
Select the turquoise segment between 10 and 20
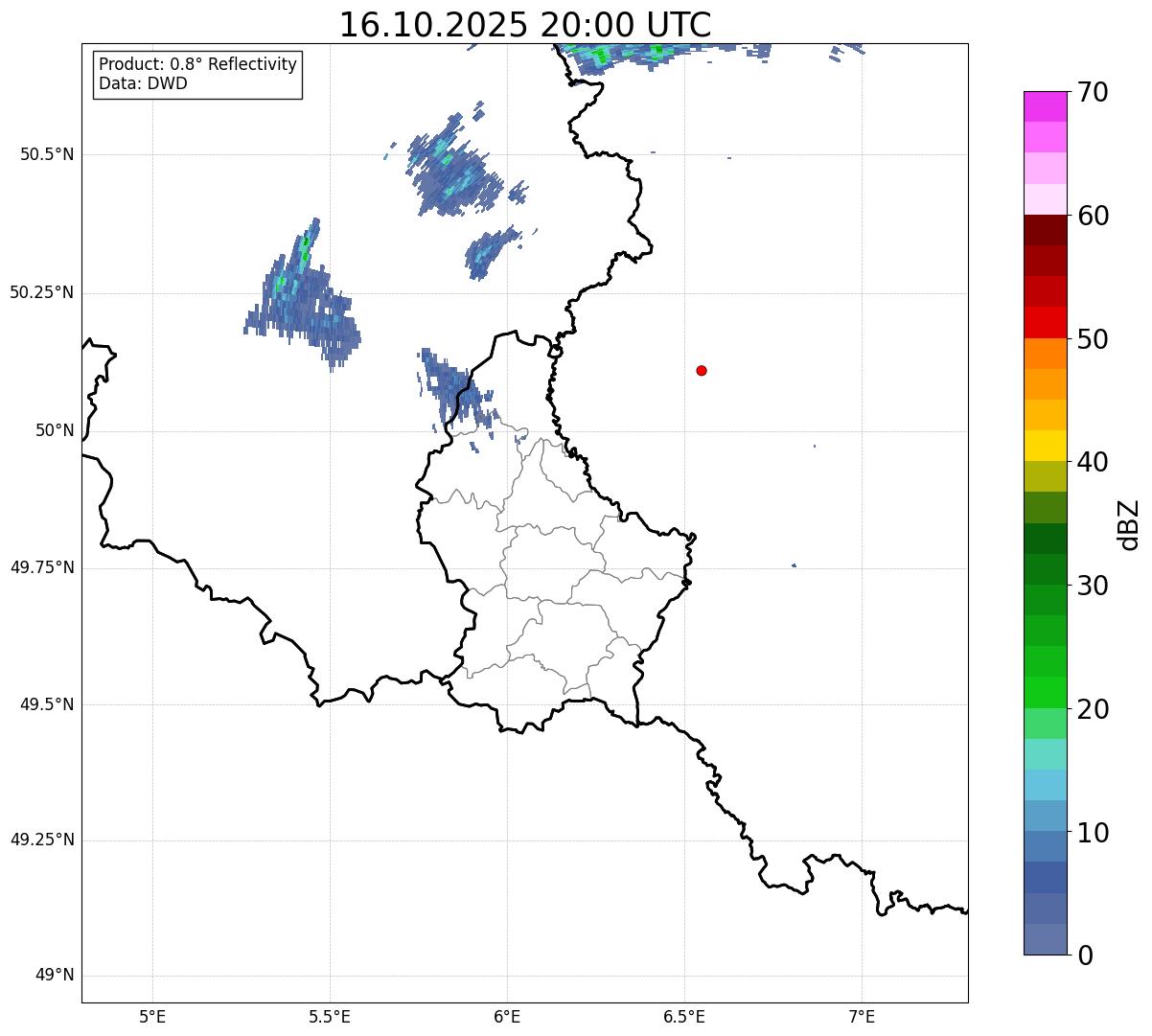[1045, 754]
